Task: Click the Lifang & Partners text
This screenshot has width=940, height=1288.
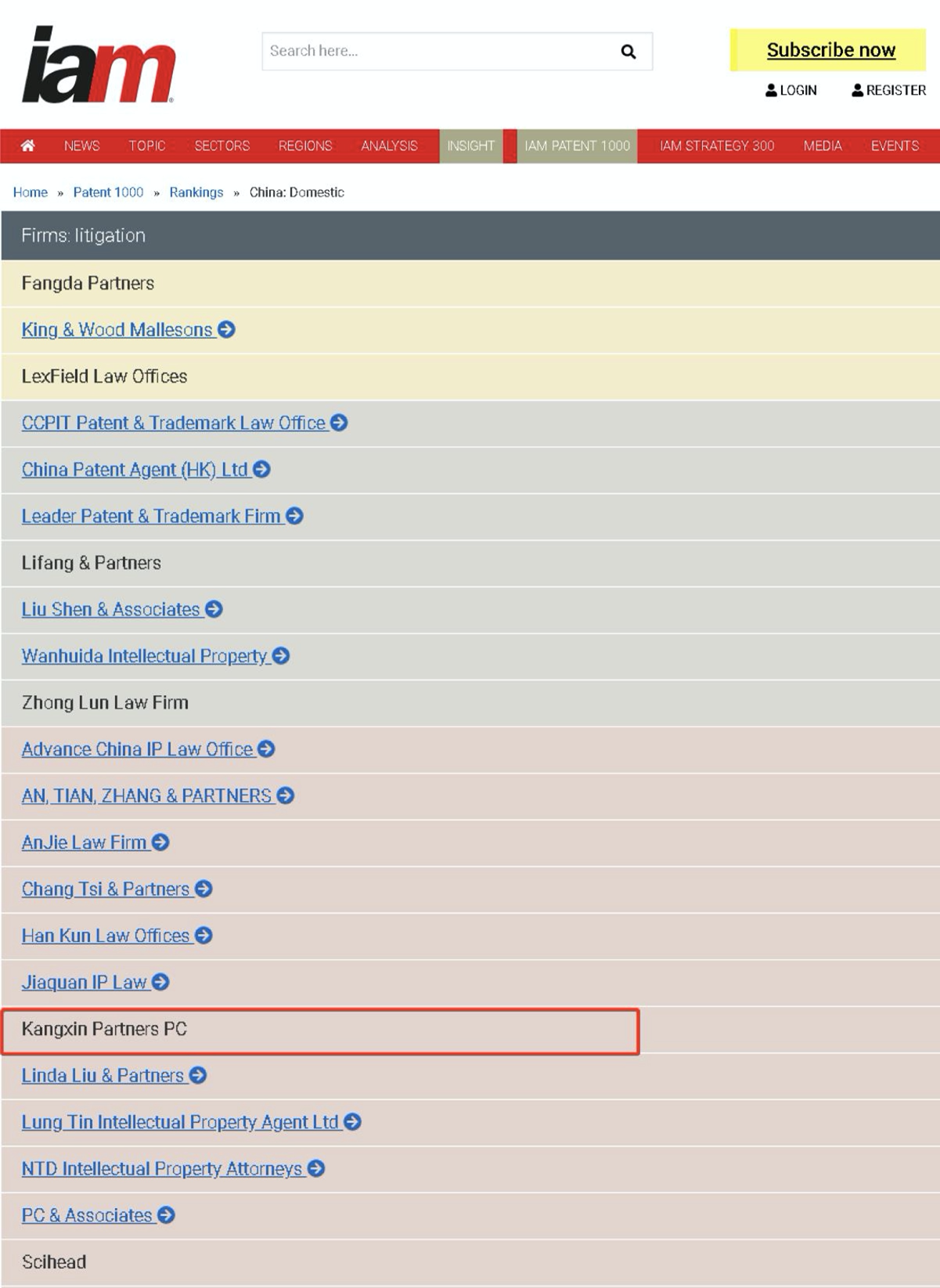Action: pyautogui.click(x=92, y=562)
